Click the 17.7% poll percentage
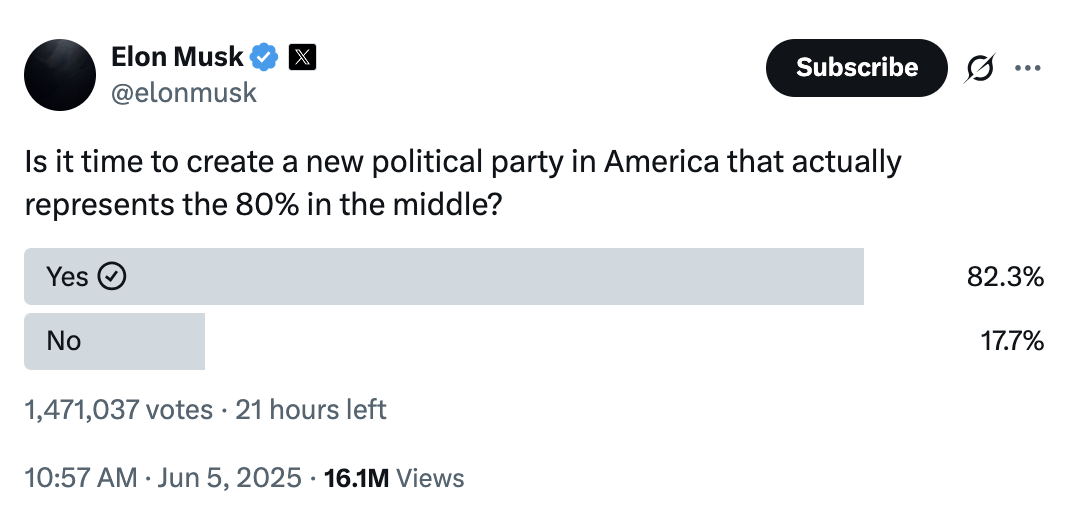The height and width of the screenshot is (510, 1066). point(1011,341)
